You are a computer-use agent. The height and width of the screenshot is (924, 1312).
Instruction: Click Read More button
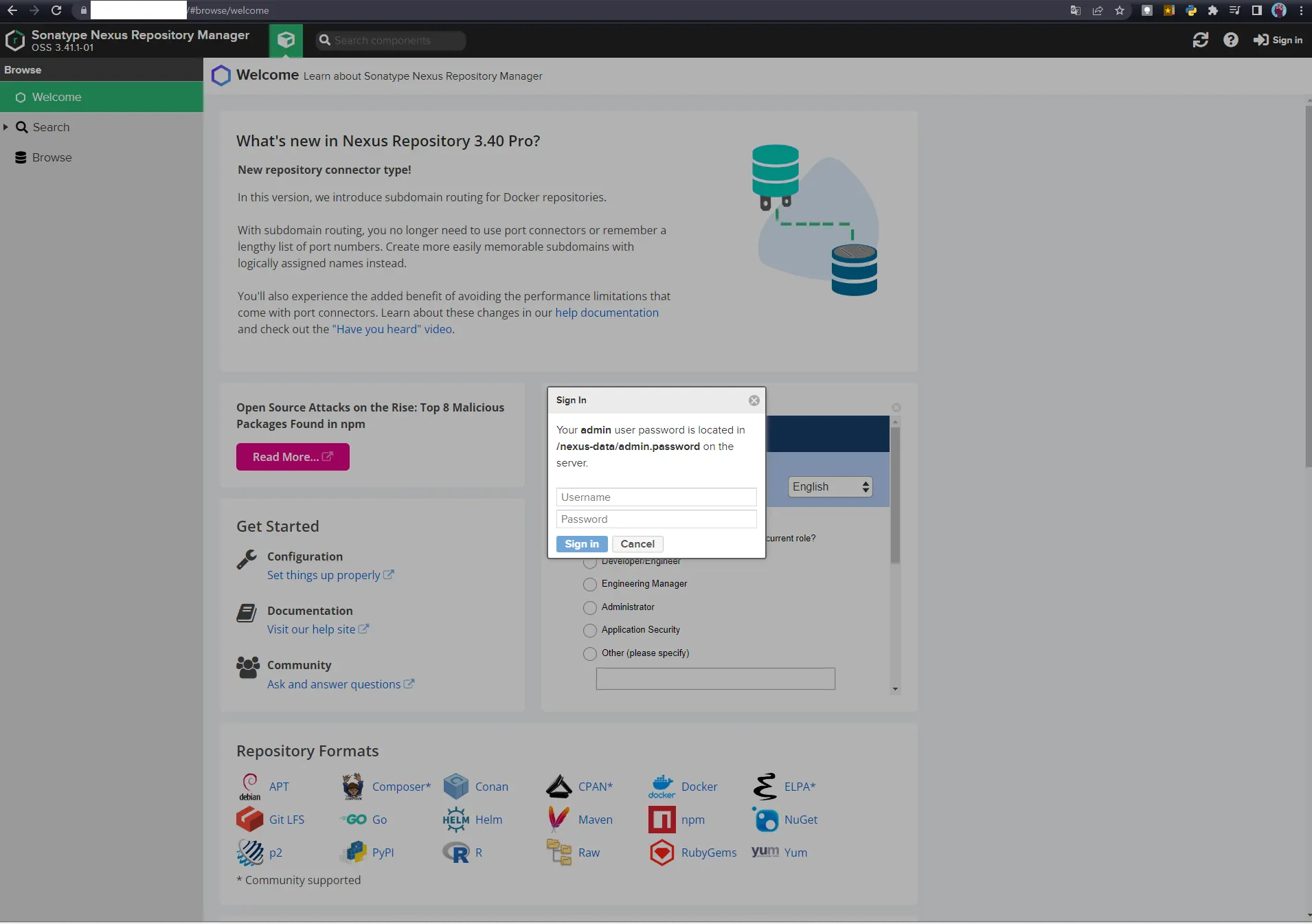293,457
